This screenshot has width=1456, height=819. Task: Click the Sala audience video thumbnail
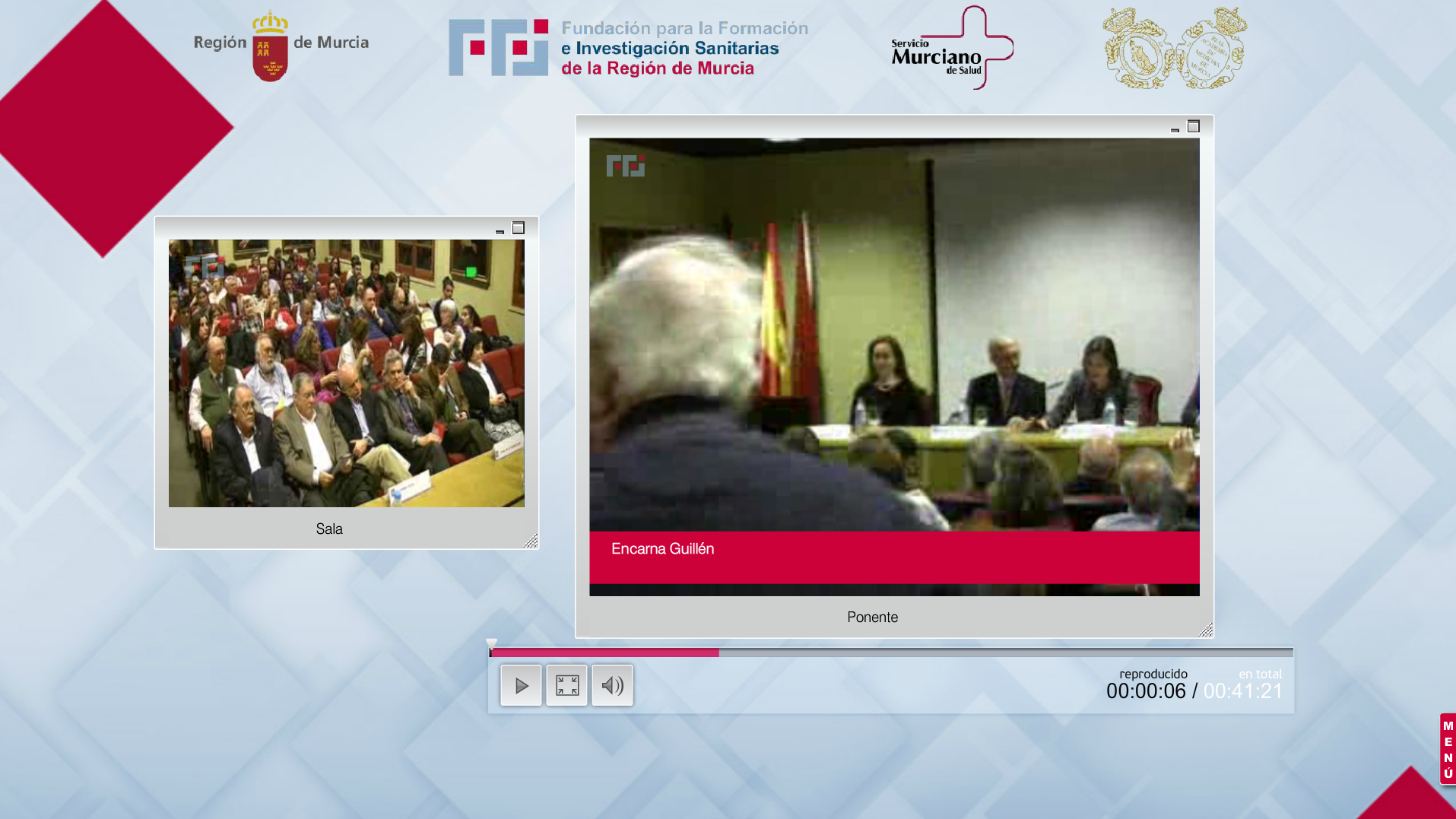[347, 373]
